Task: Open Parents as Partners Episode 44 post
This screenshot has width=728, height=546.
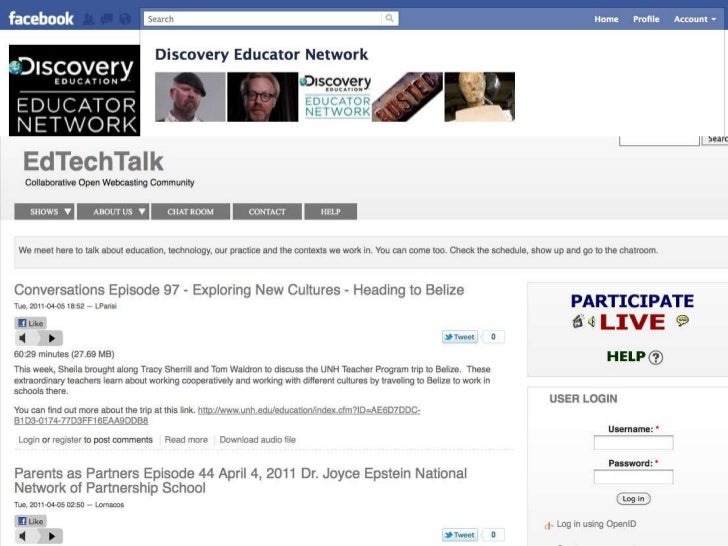Action: coord(240,481)
